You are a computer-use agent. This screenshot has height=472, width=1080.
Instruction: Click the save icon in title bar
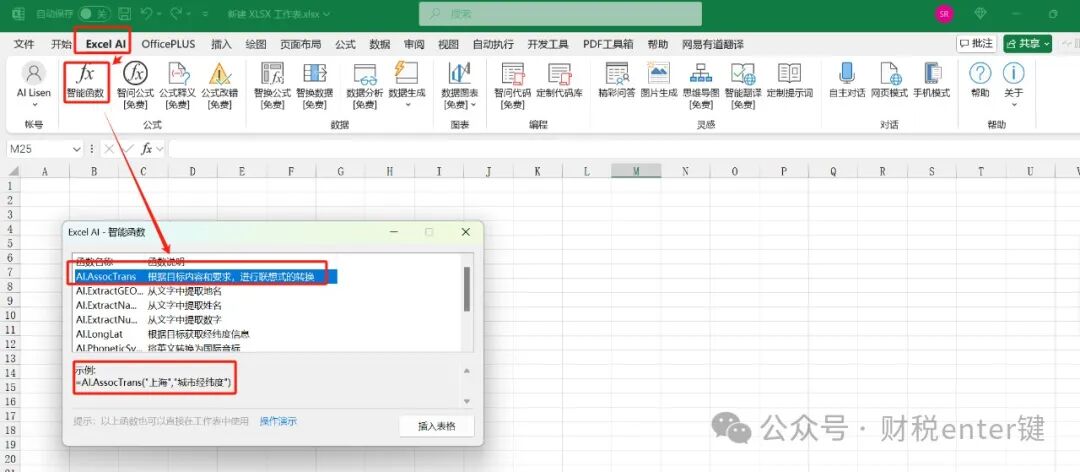point(125,14)
